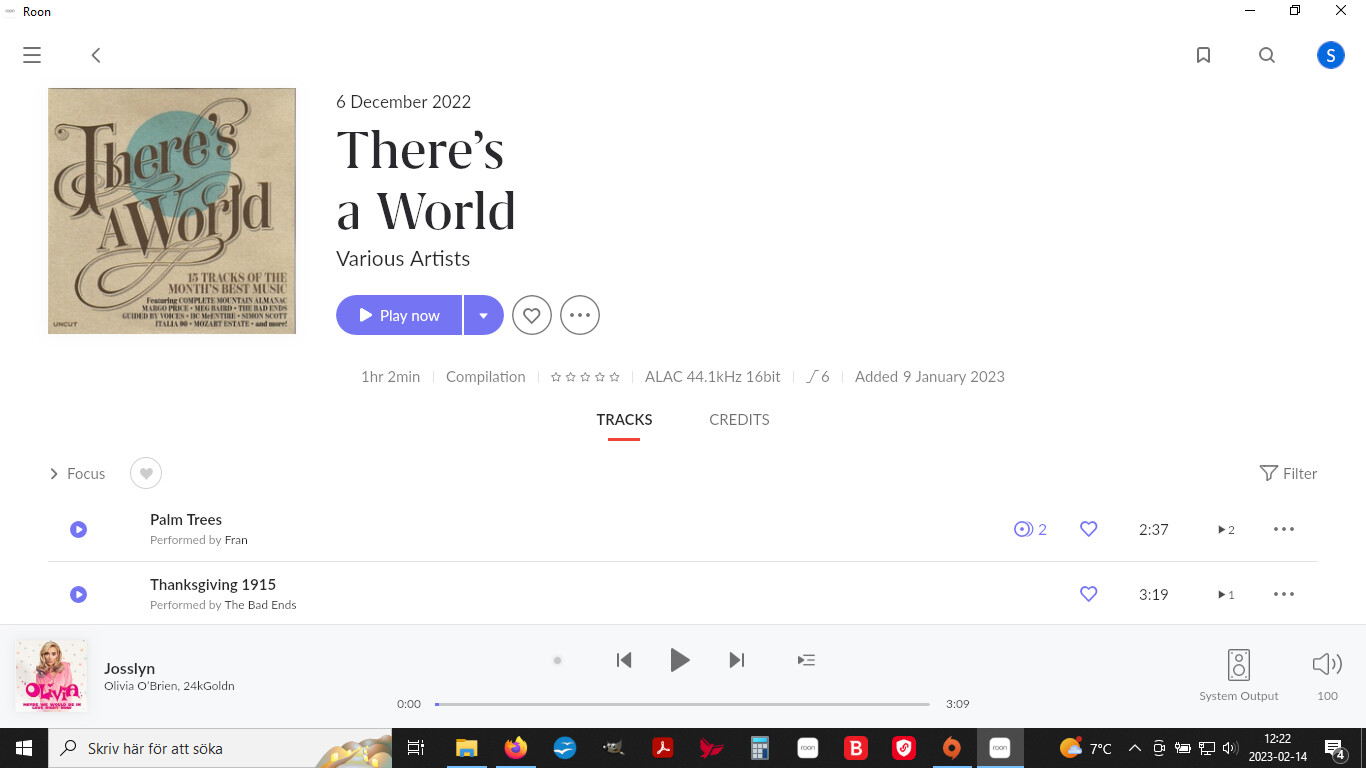Screen dimensions: 1366x768
Task: Open the album's more options menu
Action: click(x=580, y=315)
